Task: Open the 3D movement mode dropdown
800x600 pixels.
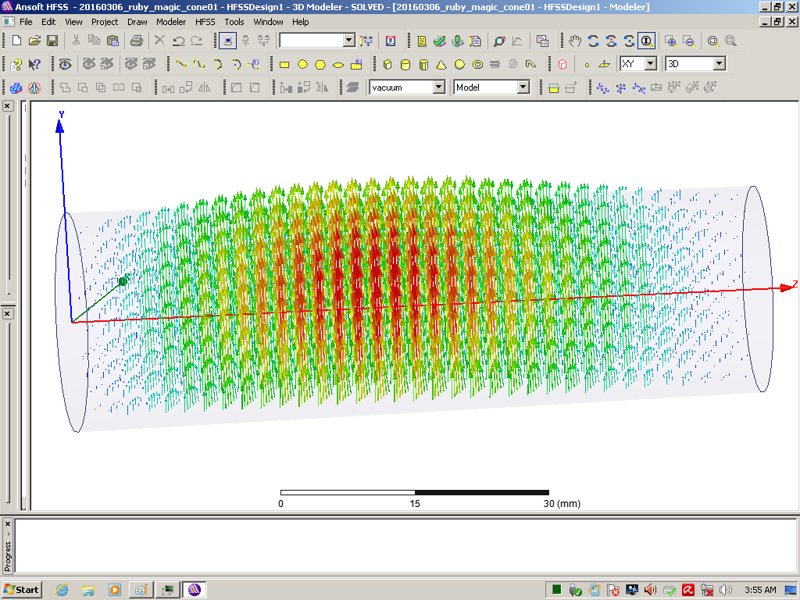Action: coord(718,64)
